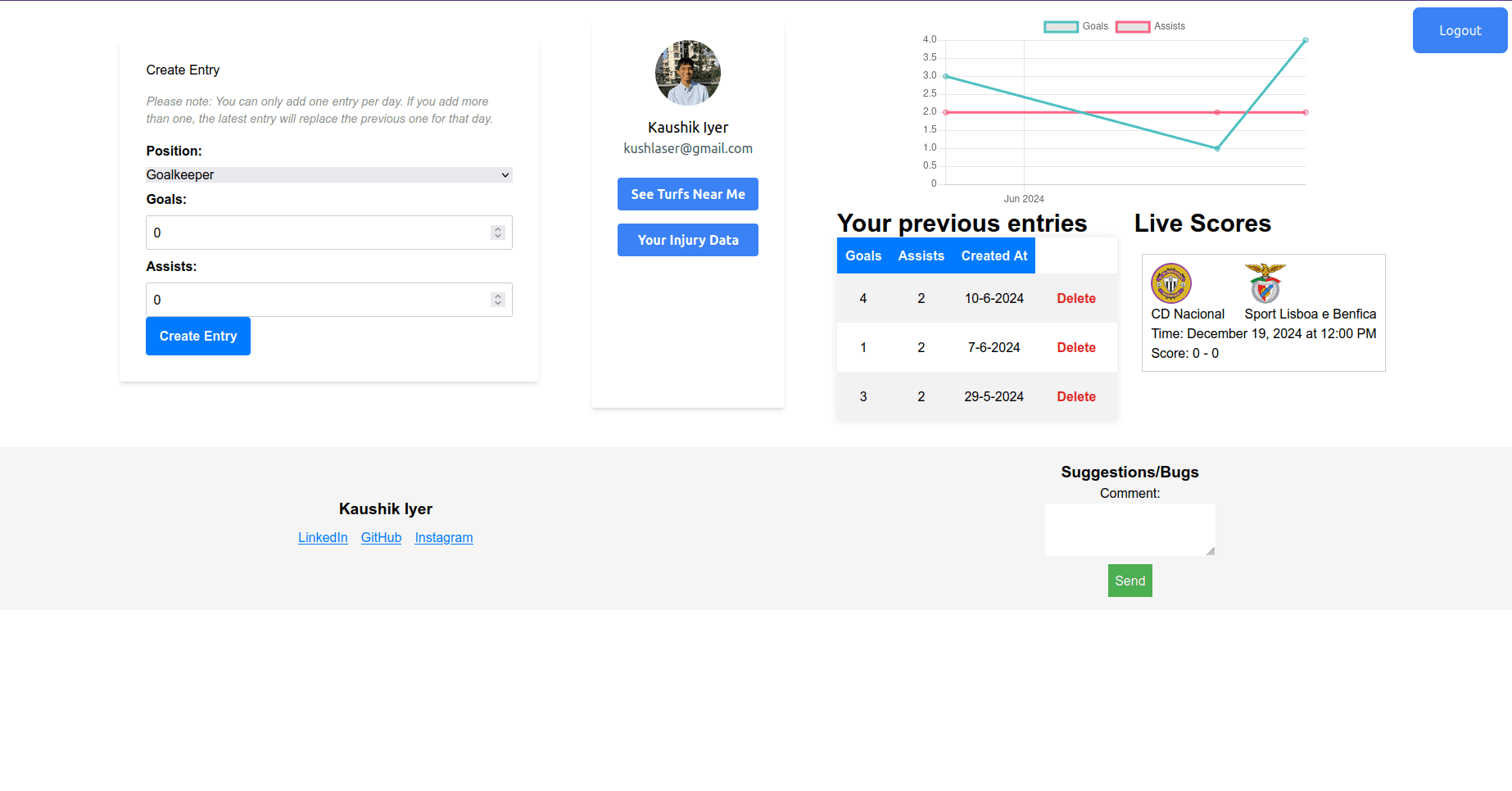Send the suggestion comment
Screen dimensions: 1512x791
[1129, 581]
